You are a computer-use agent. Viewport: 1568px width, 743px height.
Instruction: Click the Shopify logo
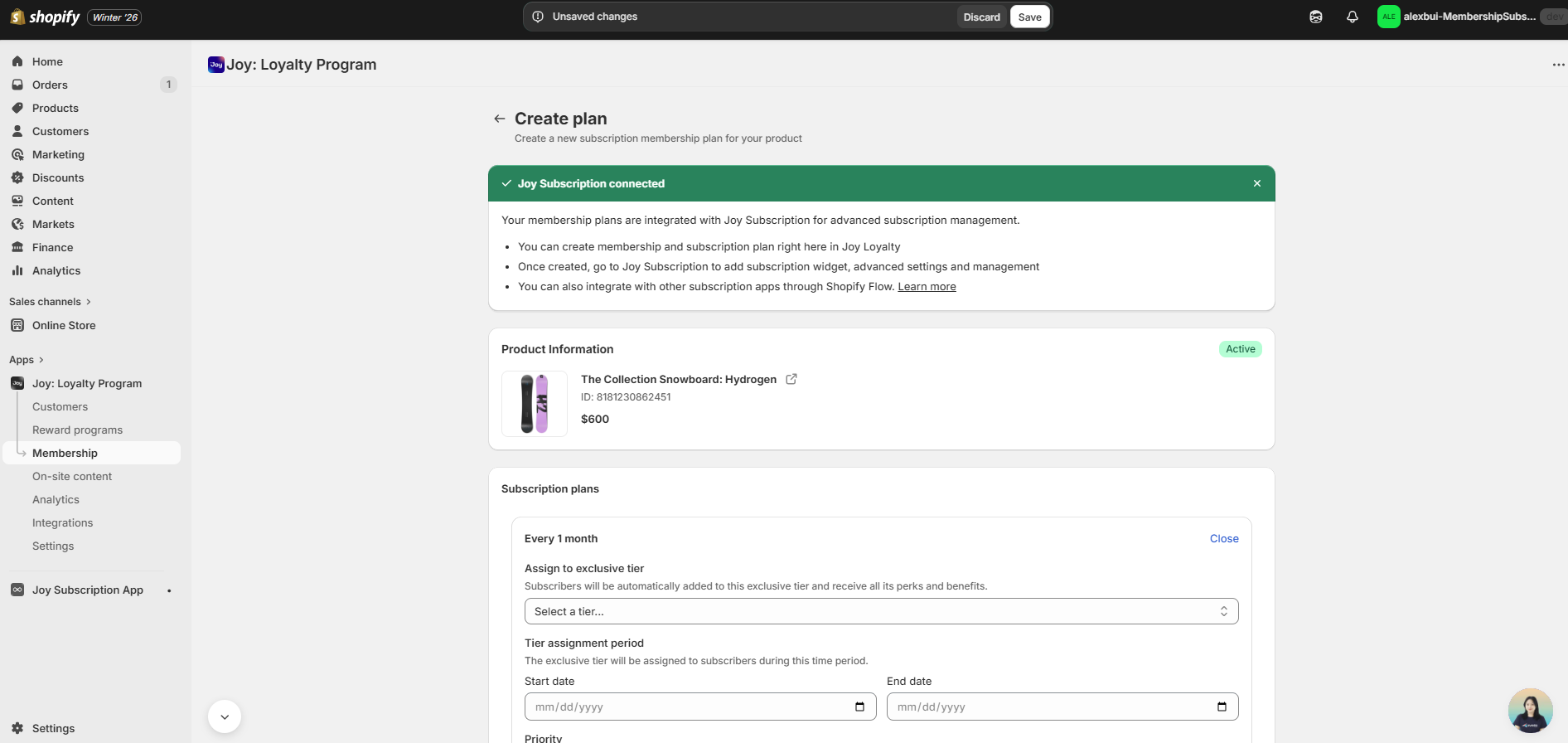46,17
